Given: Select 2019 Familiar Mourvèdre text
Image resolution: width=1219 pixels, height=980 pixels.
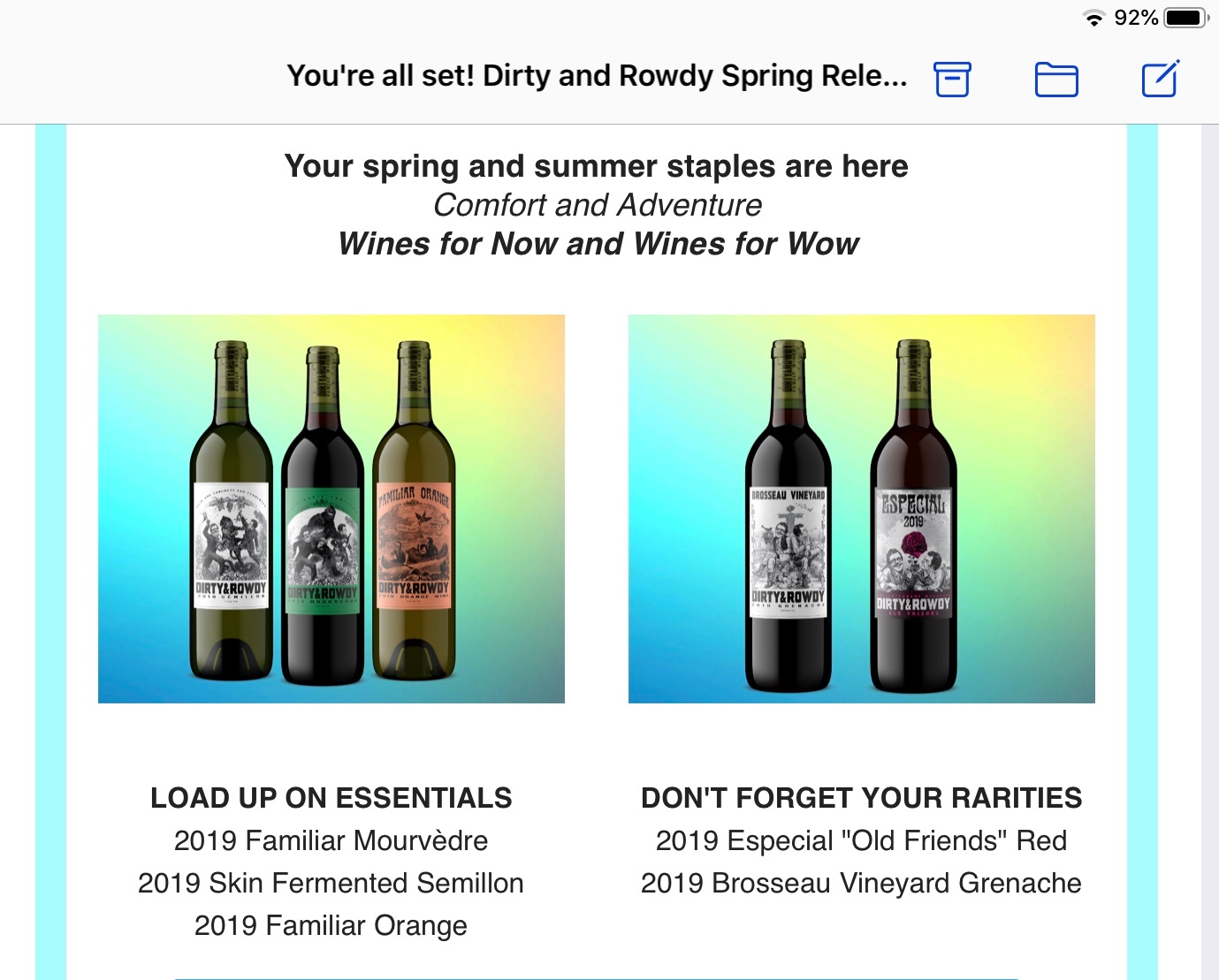Looking at the screenshot, I should click(x=331, y=840).
